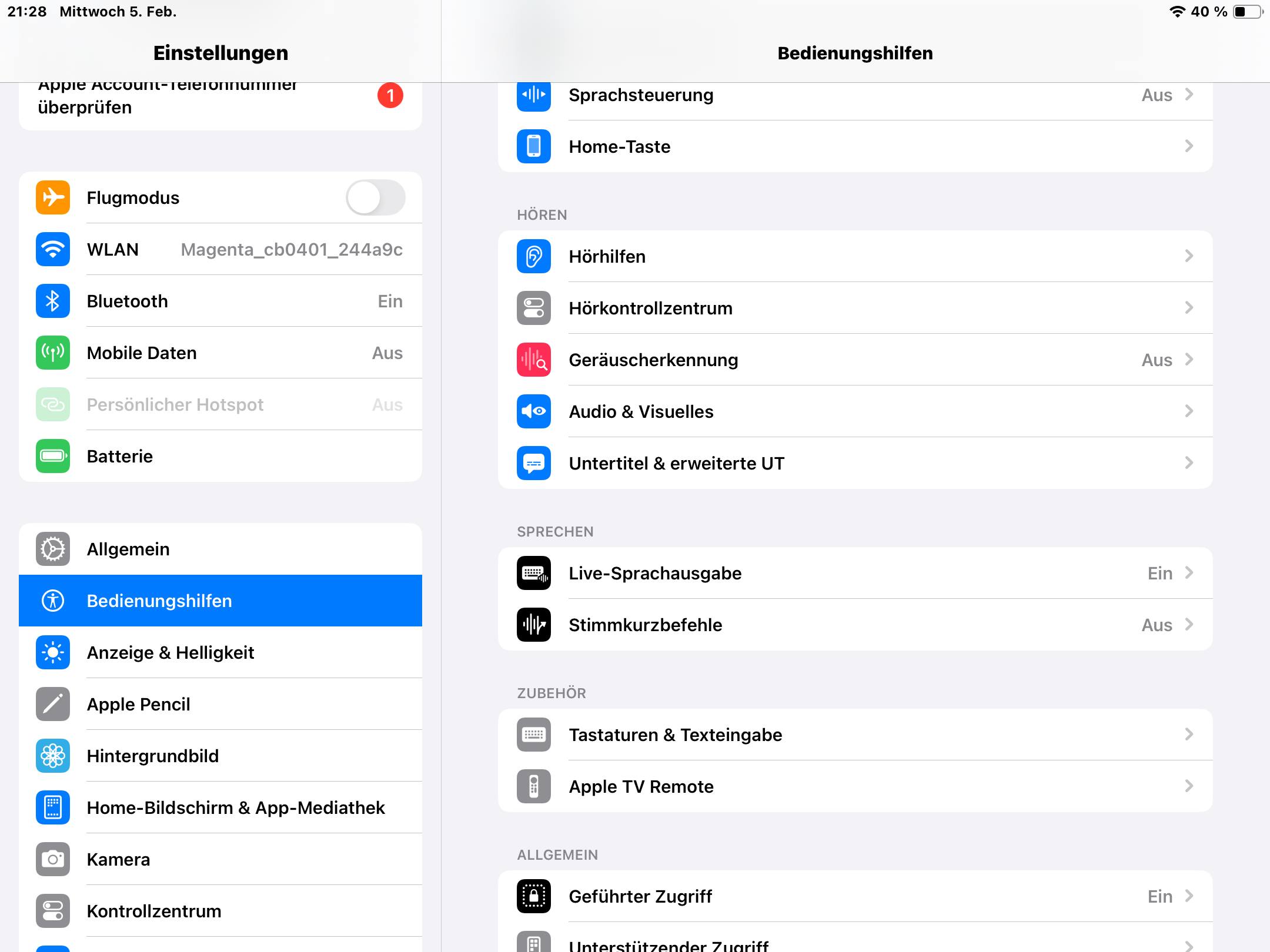Tap the Bedienungshilfen accessibility icon
1270x952 pixels.
53,601
